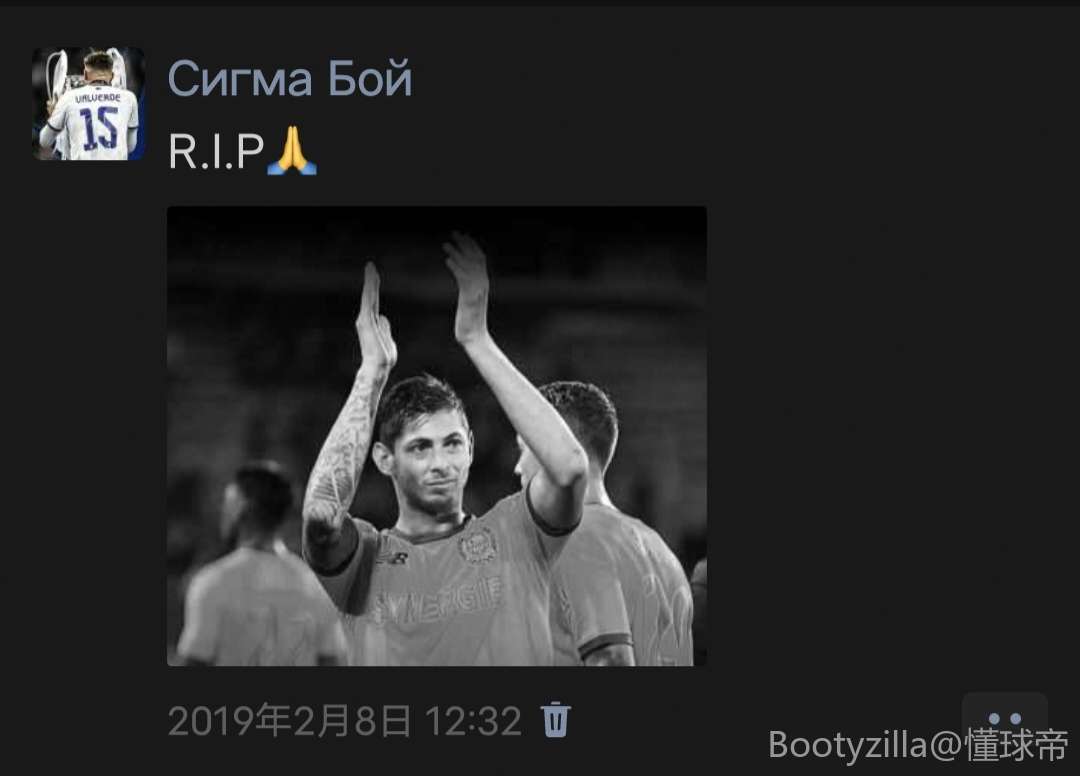Click the club crest on the player's shirt

[478, 544]
